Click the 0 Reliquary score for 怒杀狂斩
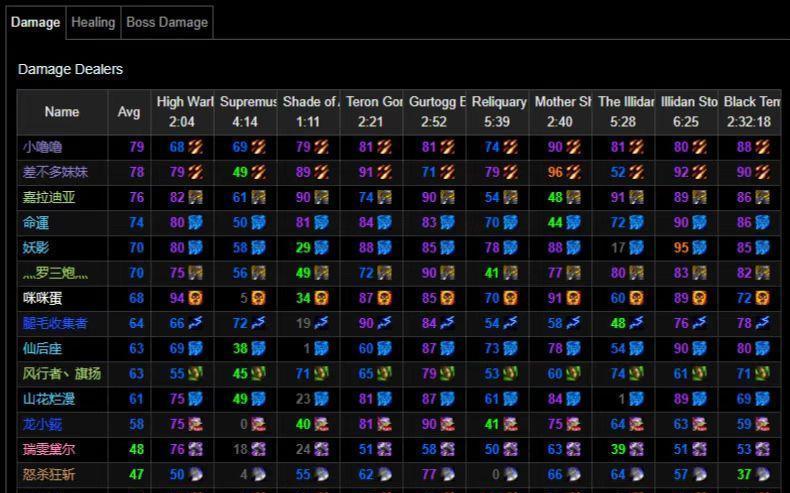 click(496, 474)
